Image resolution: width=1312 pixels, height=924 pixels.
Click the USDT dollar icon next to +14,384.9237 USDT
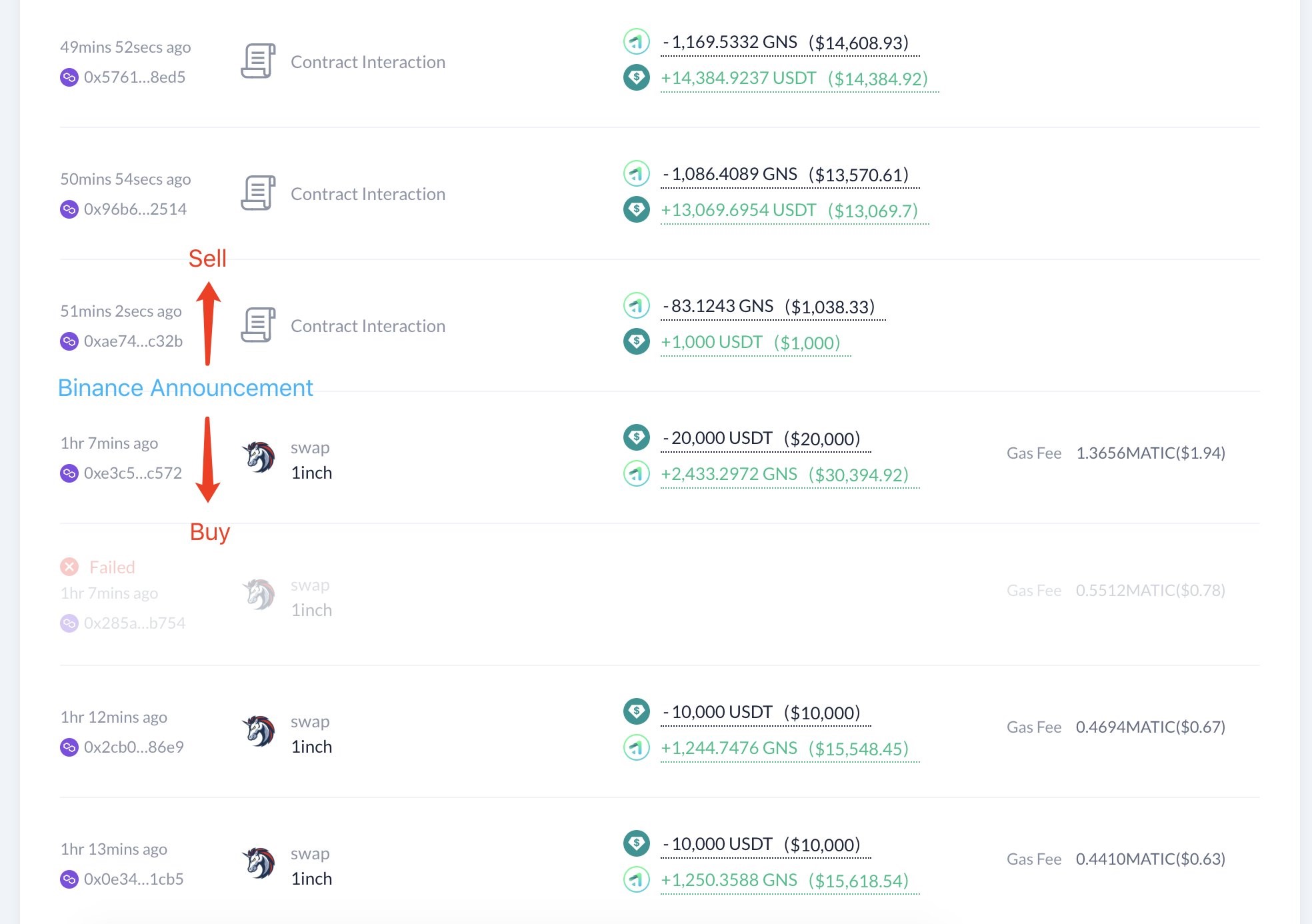[x=635, y=77]
